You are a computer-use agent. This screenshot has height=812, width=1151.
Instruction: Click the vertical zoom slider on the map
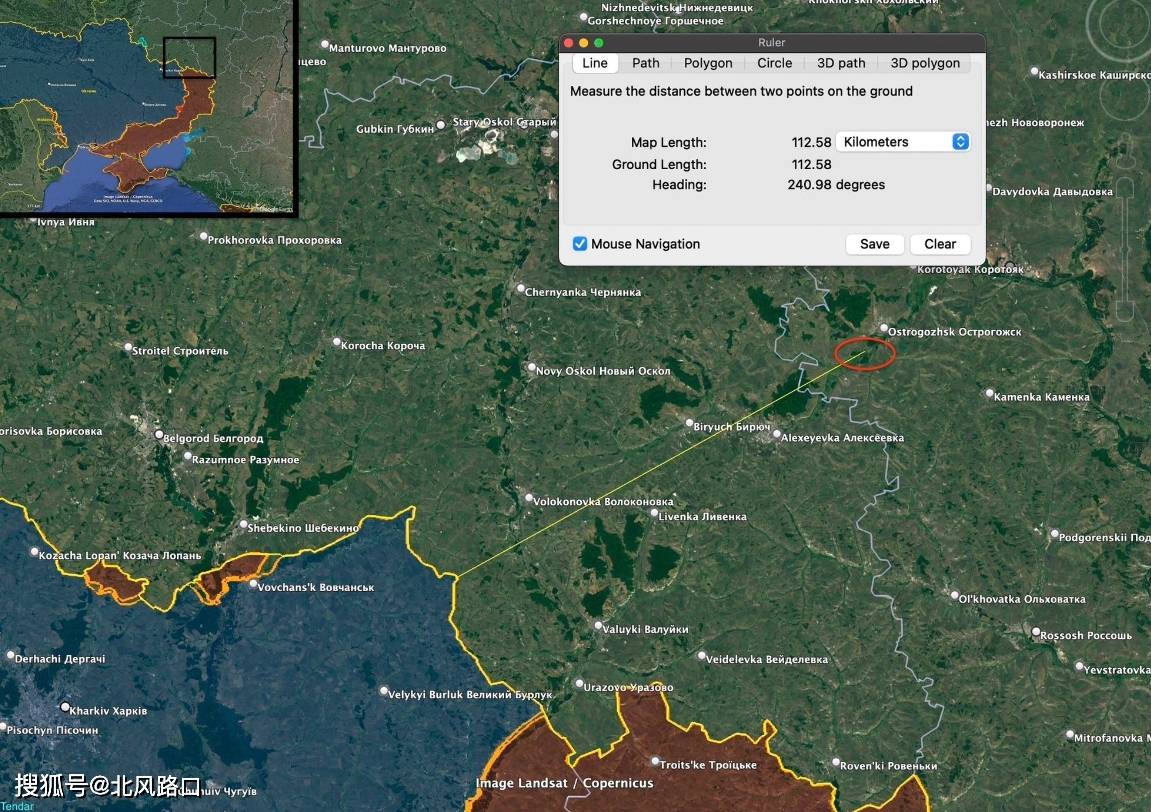(1125, 250)
